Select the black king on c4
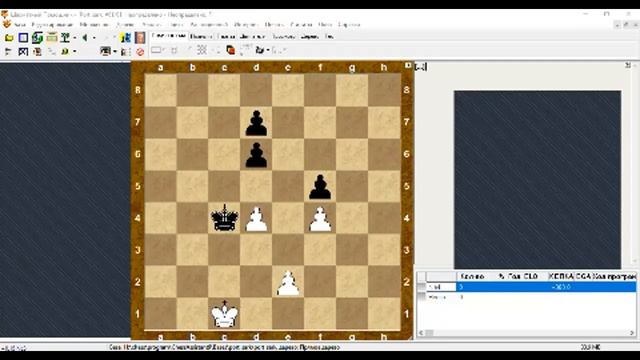This screenshot has height=360, width=640. [x=224, y=218]
